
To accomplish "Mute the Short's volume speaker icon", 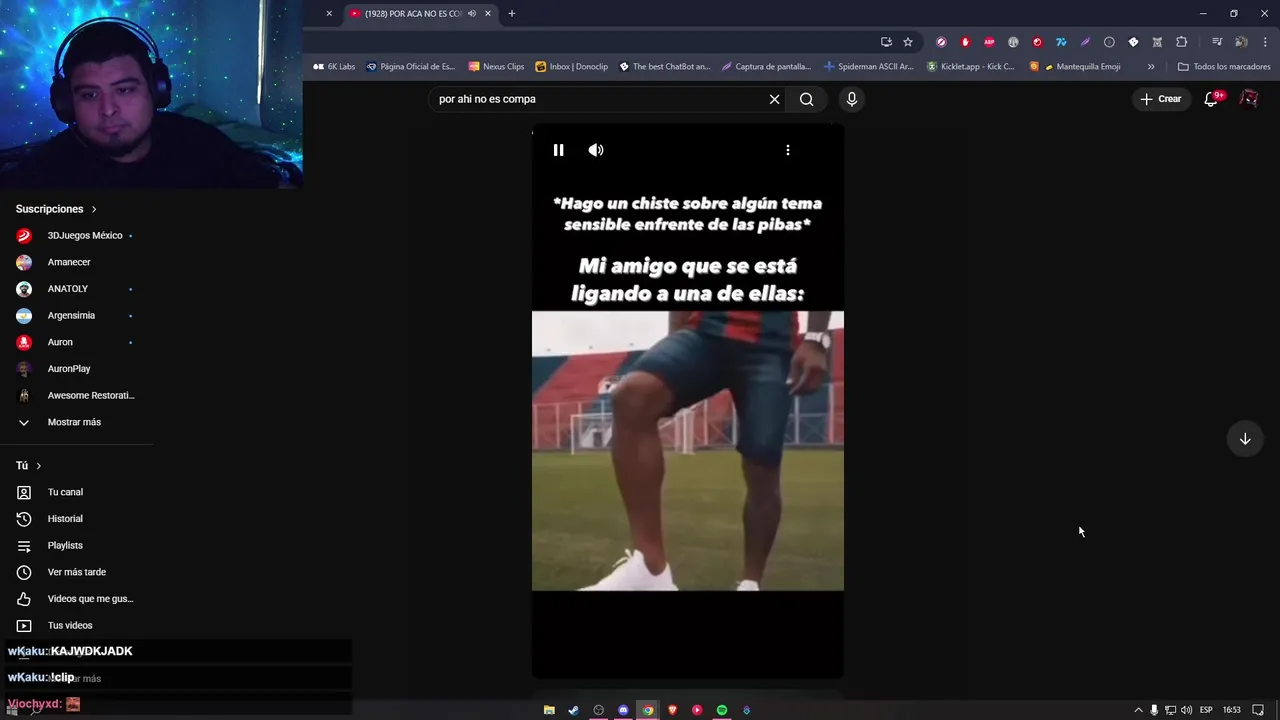I will tap(596, 150).
